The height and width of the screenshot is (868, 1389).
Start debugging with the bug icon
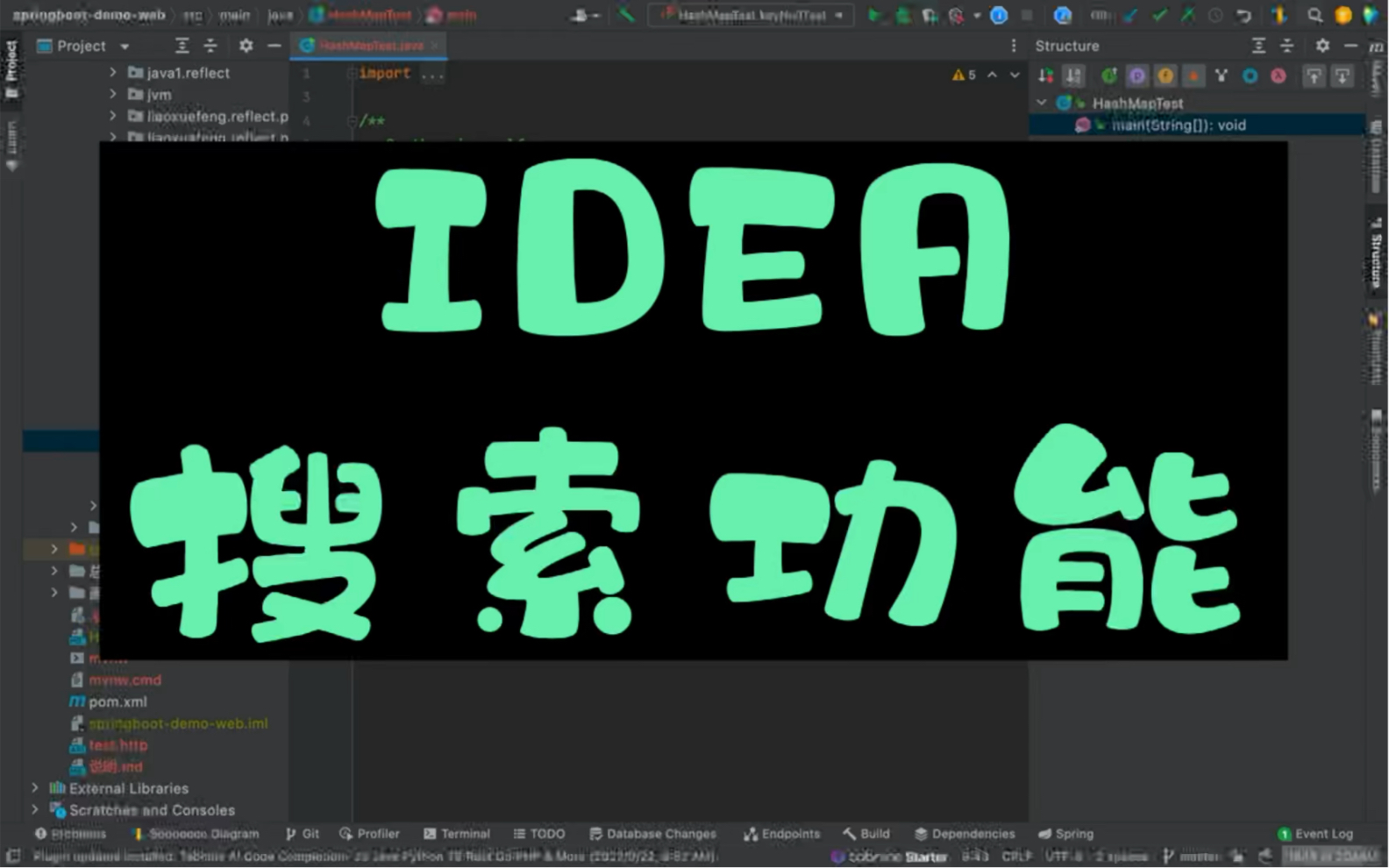pos(902,15)
